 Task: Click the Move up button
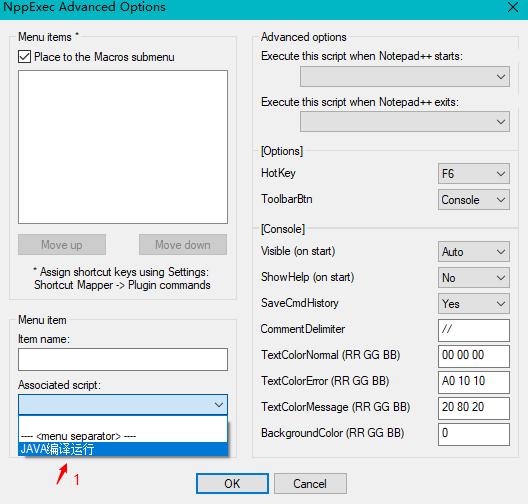coord(62,244)
